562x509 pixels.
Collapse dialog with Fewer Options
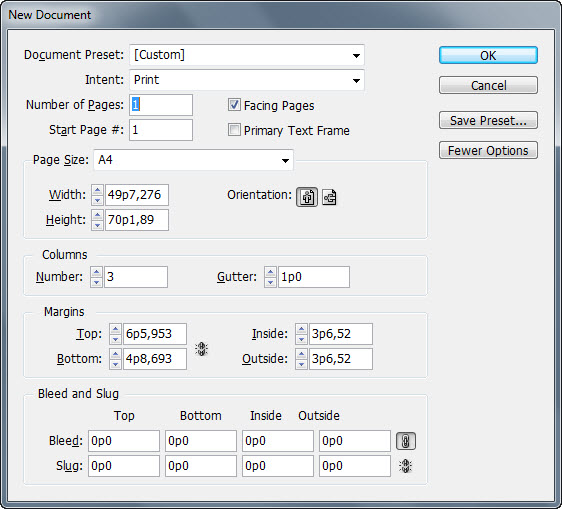(488, 151)
